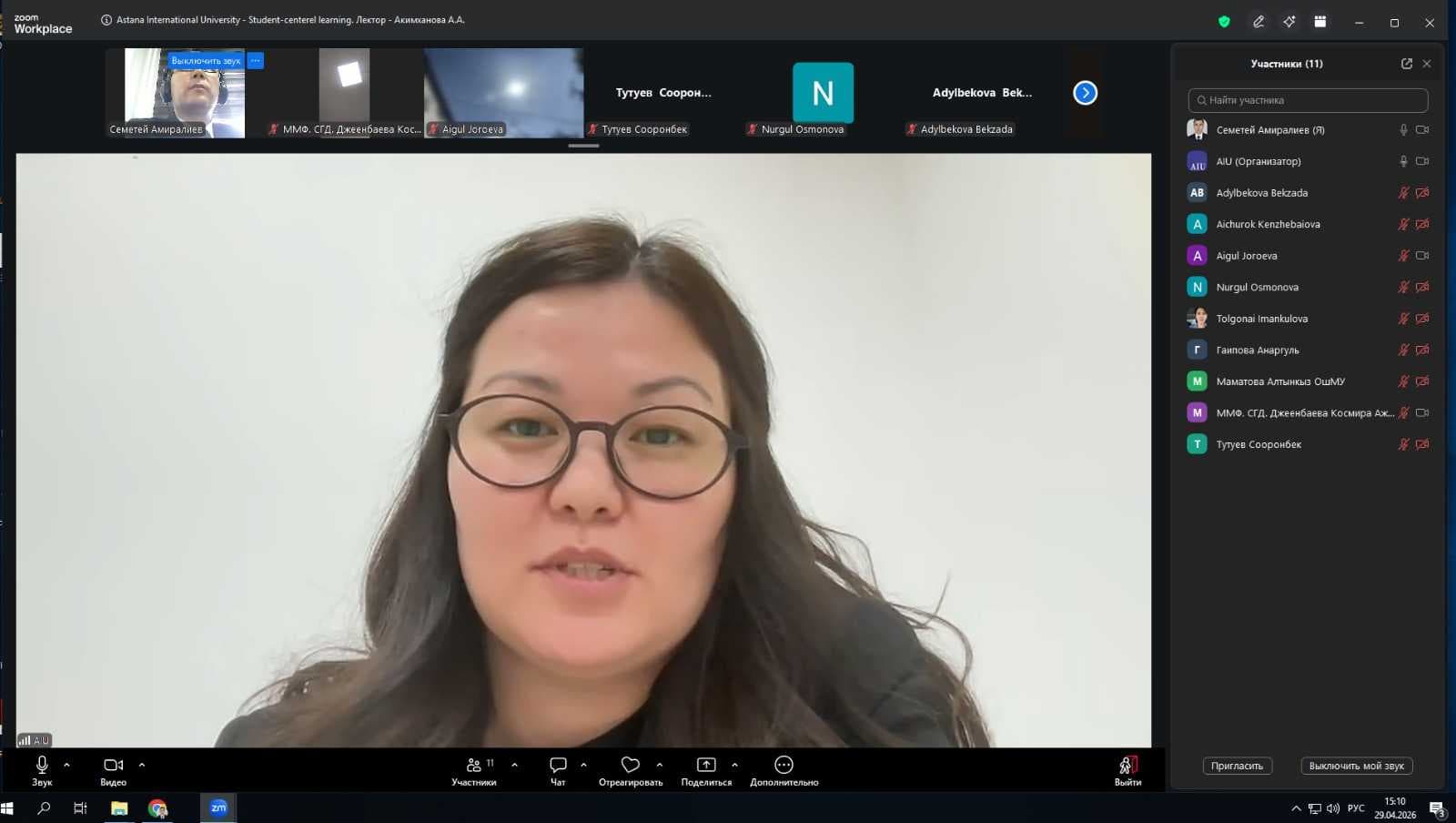
Task: Pop out the participants panel
Action: [x=1407, y=64]
